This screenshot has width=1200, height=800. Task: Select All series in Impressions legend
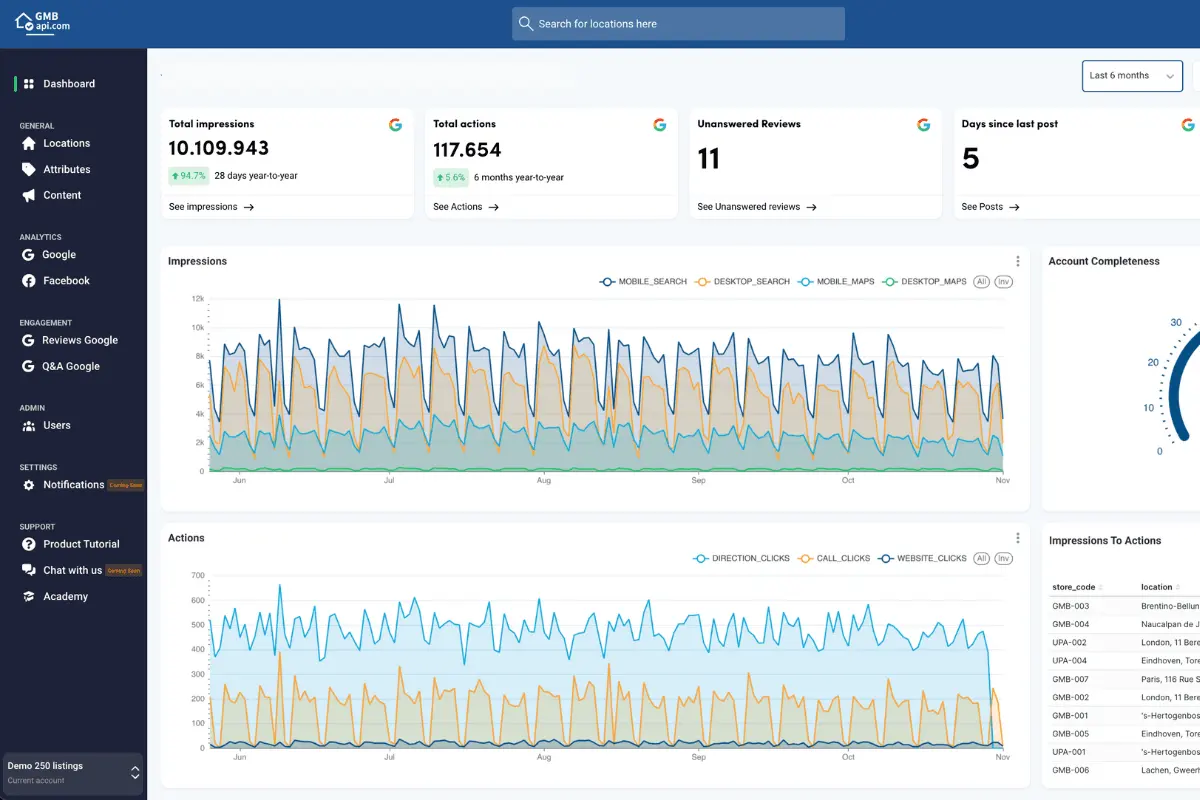pos(981,282)
